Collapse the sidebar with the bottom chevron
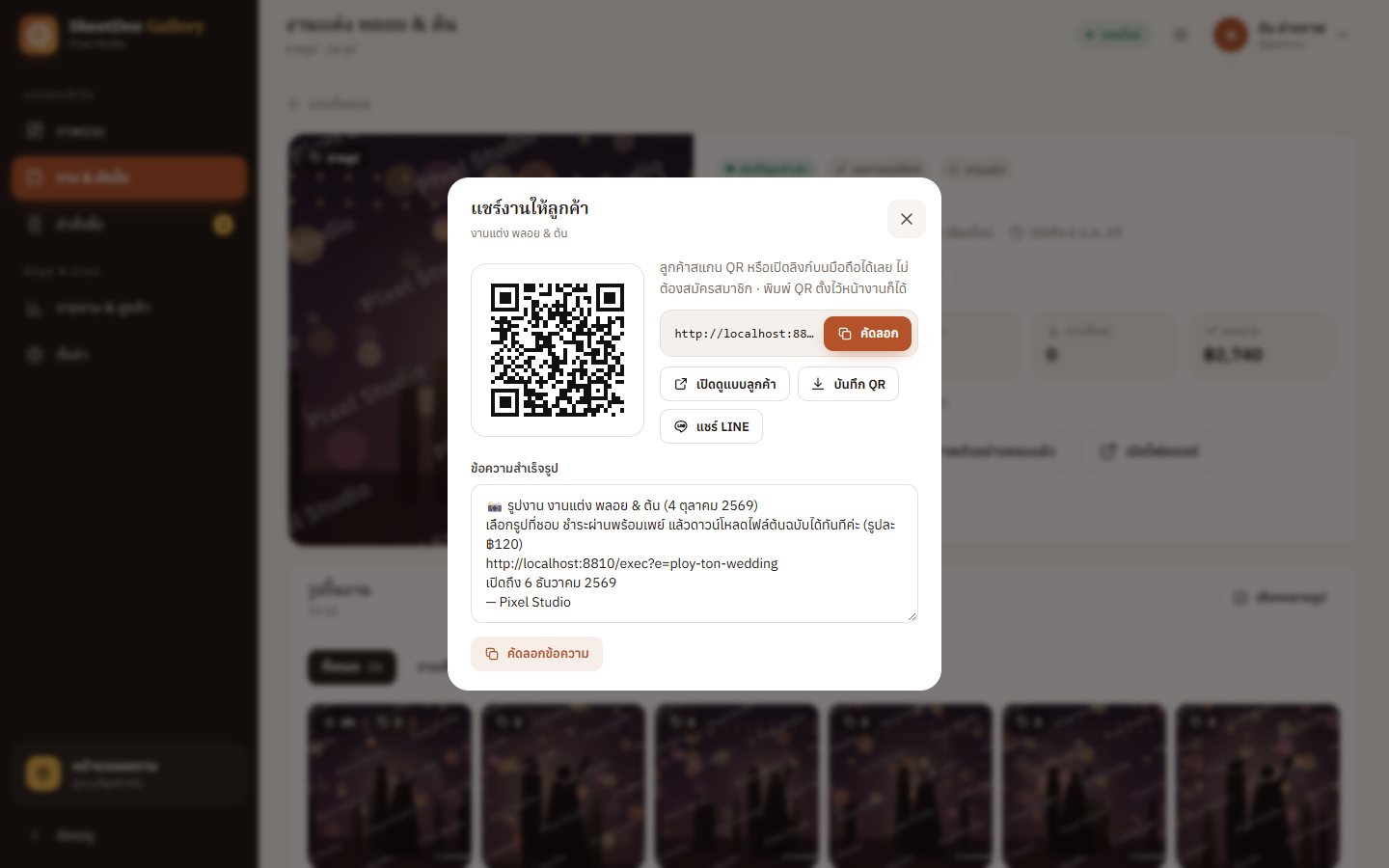 (x=35, y=835)
